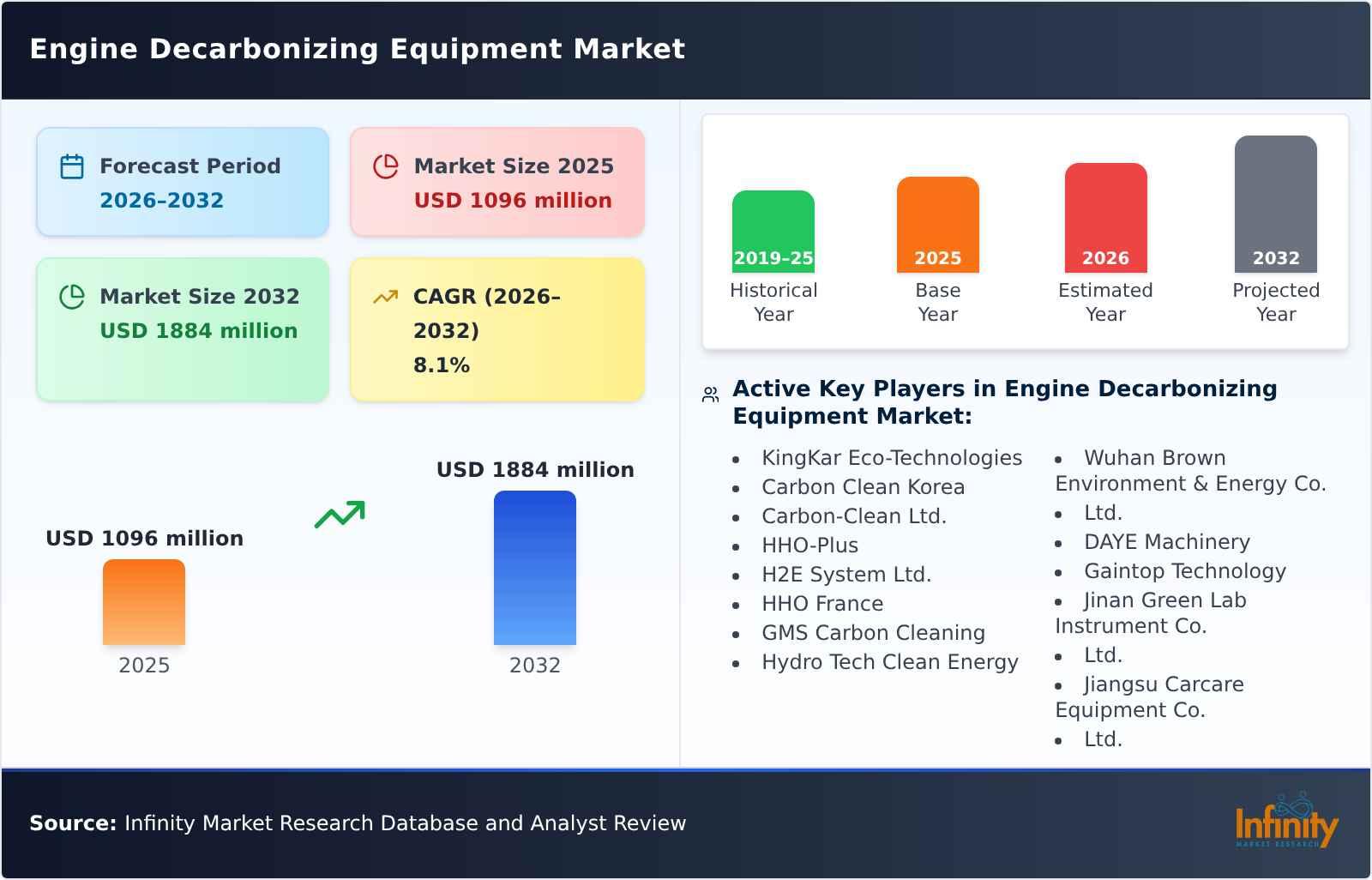Click the blue 2032 bar showing USD 1884 million
1372x880 pixels.
pyautogui.click(x=535, y=566)
